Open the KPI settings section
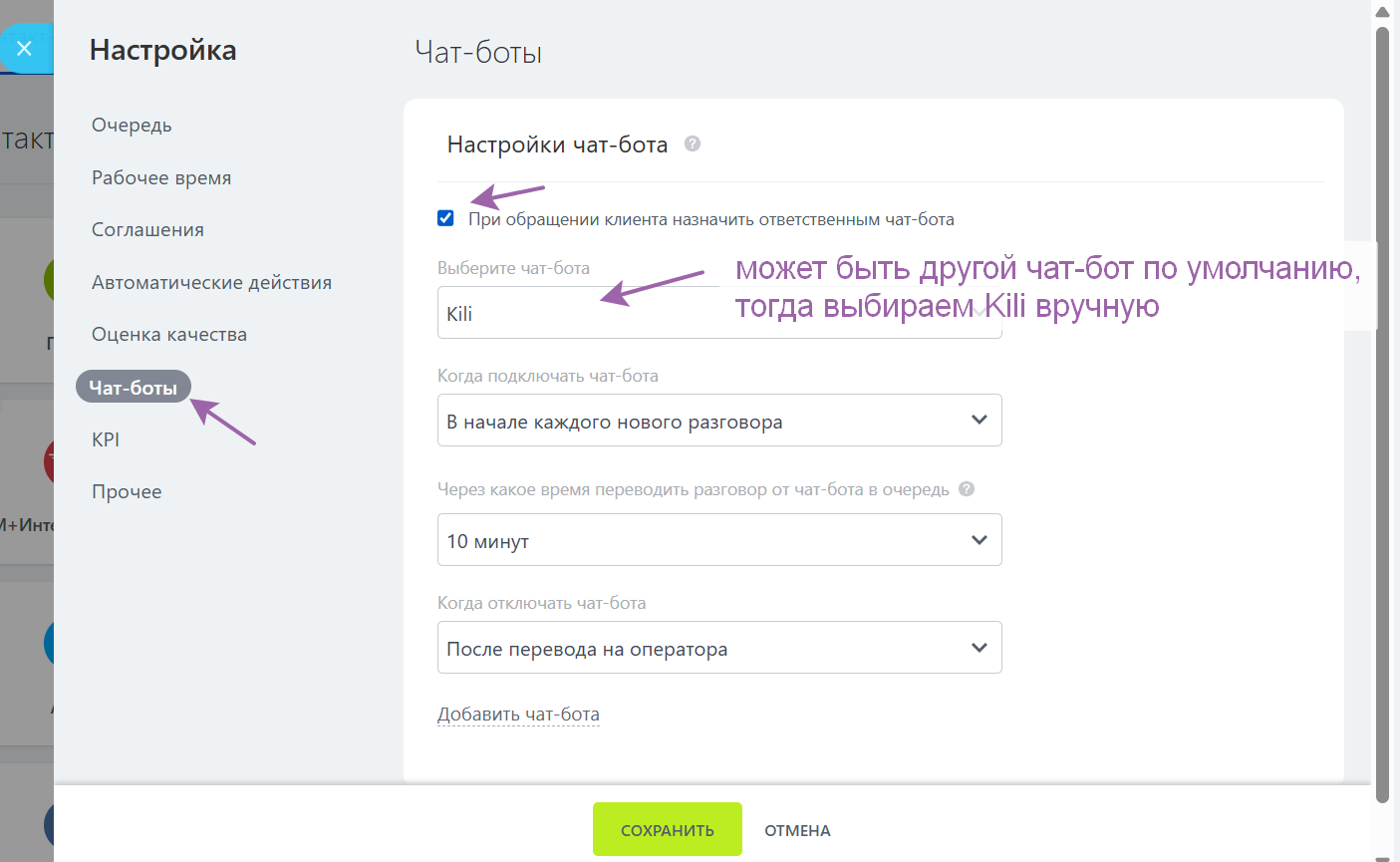The height and width of the screenshot is (862, 1400). 106,439
